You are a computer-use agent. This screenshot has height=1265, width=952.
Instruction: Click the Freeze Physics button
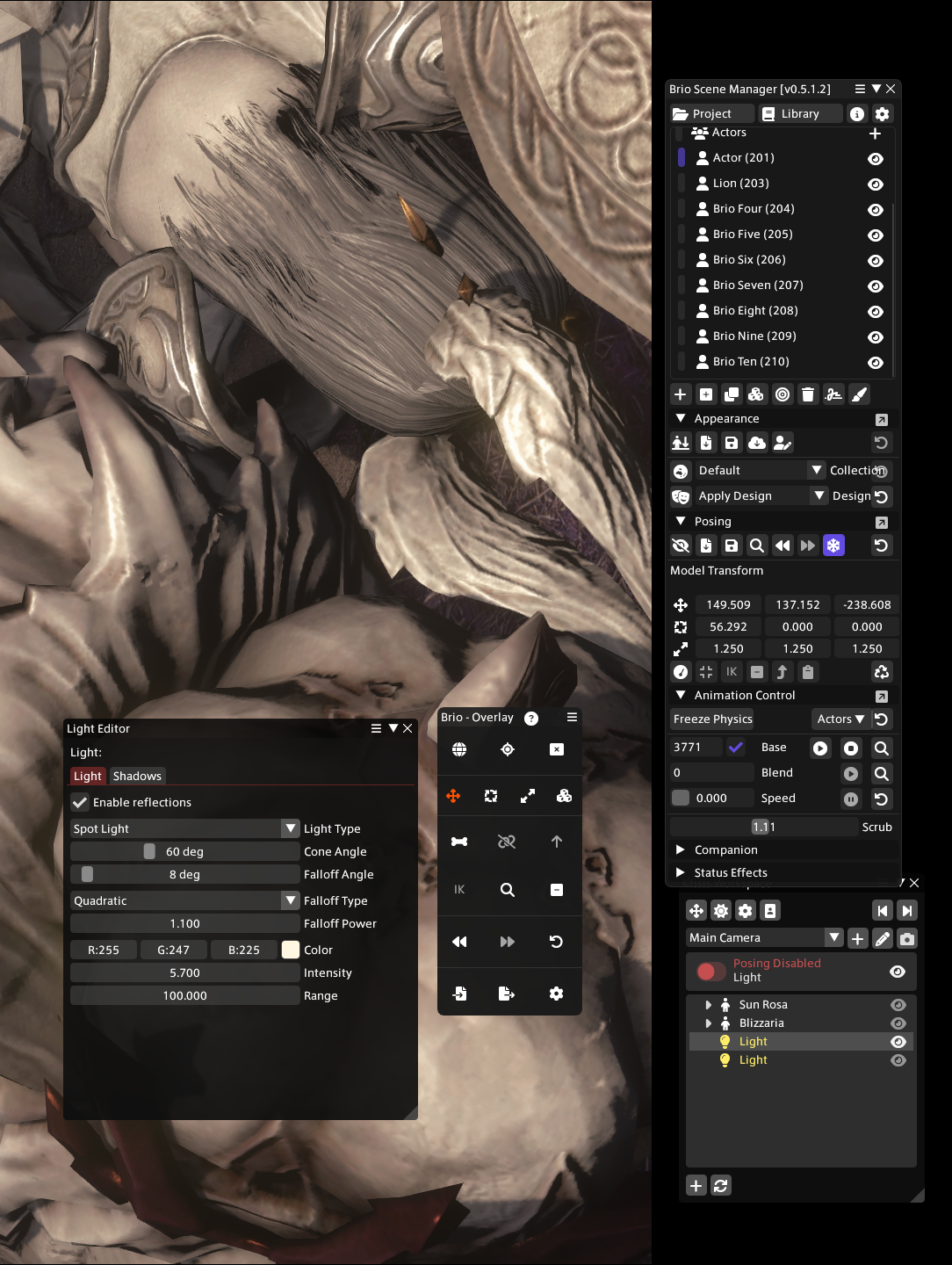[713, 719]
